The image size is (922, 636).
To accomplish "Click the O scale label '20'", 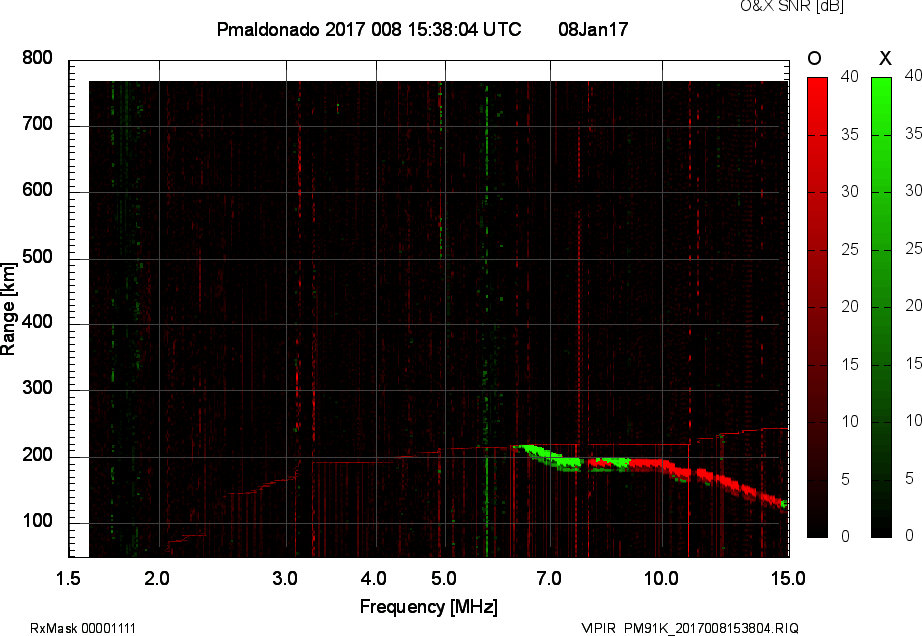I will click(x=850, y=306).
